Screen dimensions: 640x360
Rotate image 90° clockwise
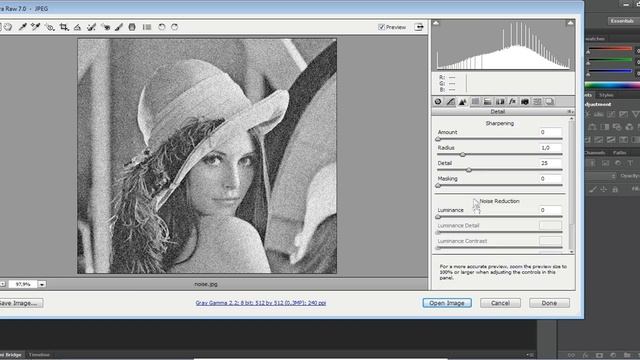point(175,27)
